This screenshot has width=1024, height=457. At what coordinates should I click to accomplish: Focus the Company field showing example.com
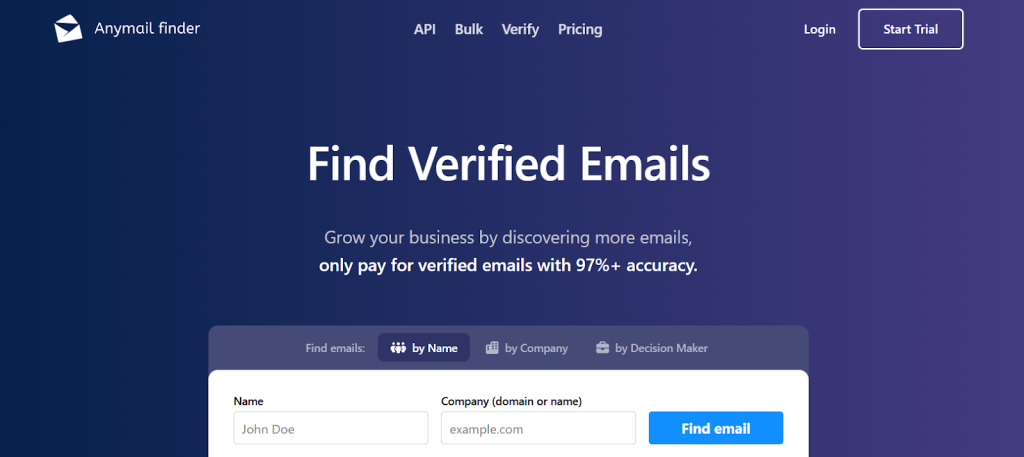click(x=538, y=428)
